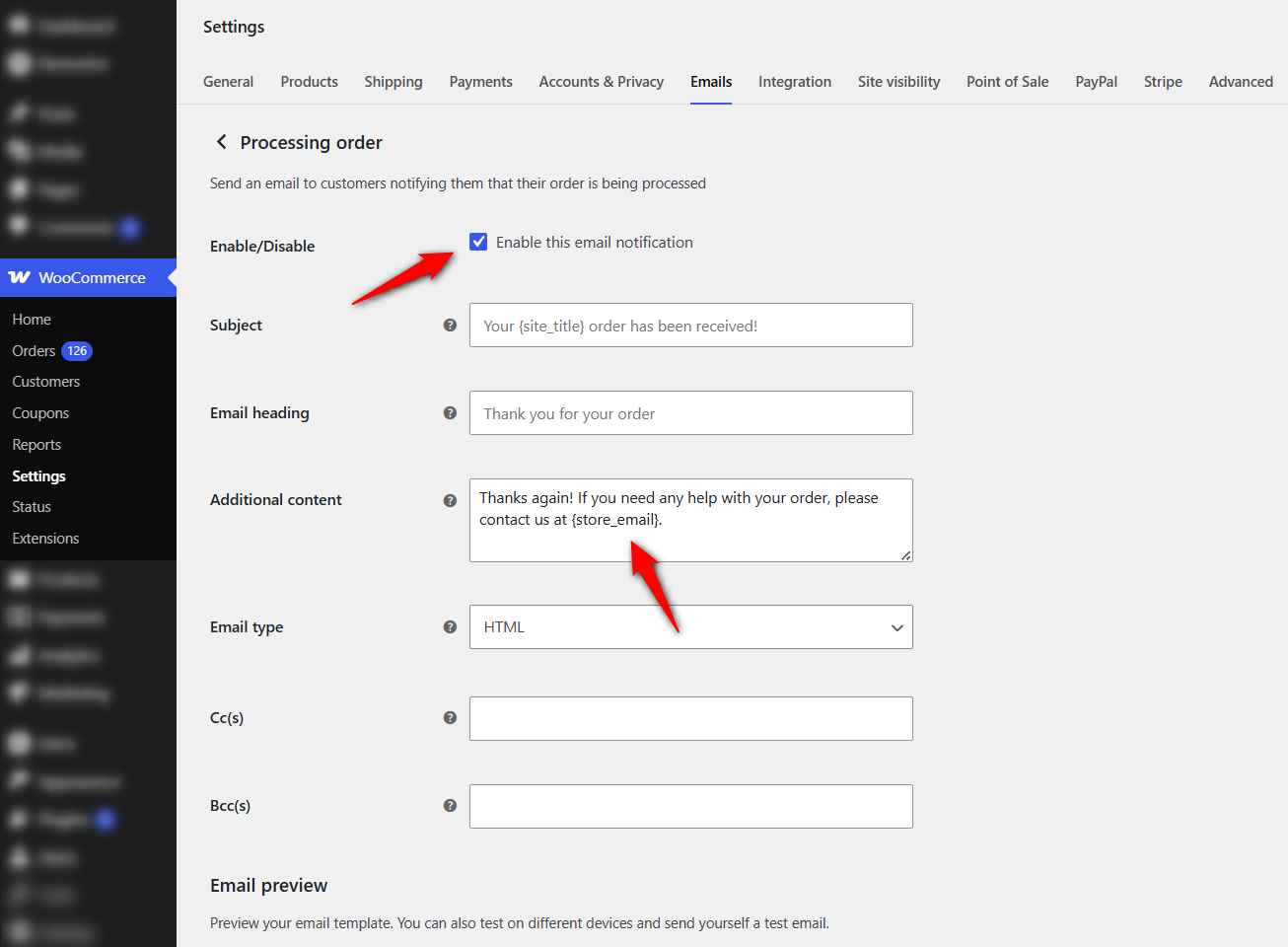Screen dimensions: 1288x947
Task: Switch to the Point of Sale tab
Action: pyautogui.click(x=1007, y=82)
